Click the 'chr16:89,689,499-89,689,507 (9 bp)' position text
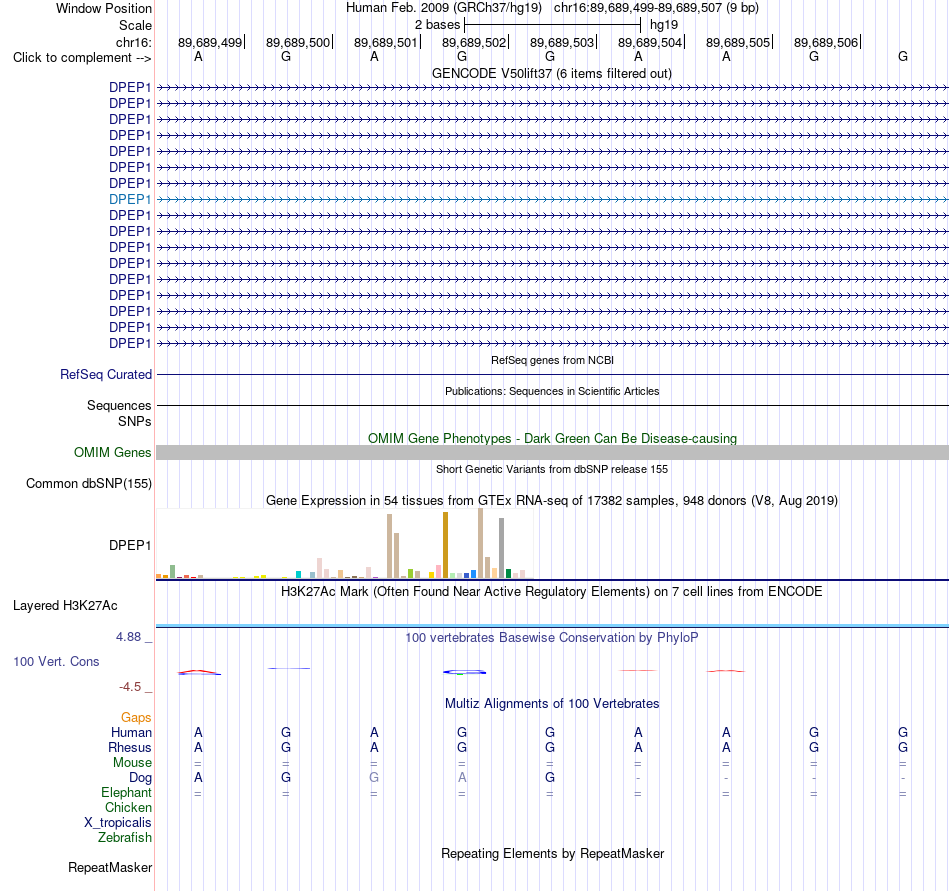The height and width of the screenshot is (891, 950). click(656, 8)
